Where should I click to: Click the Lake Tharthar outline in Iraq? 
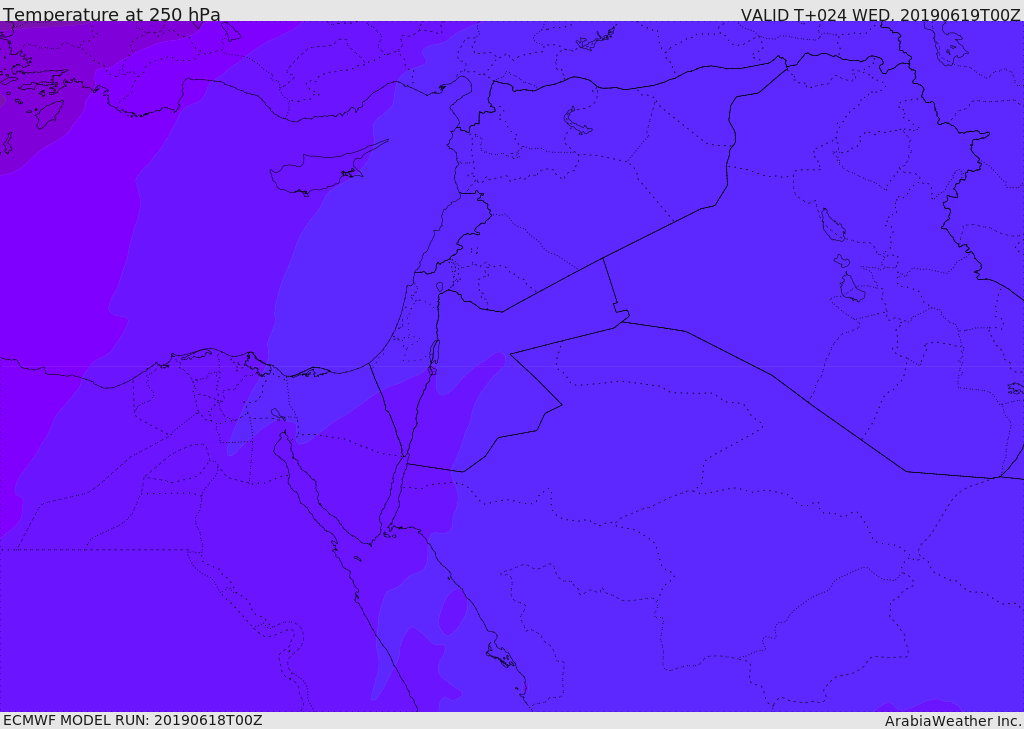(x=833, y=226)
